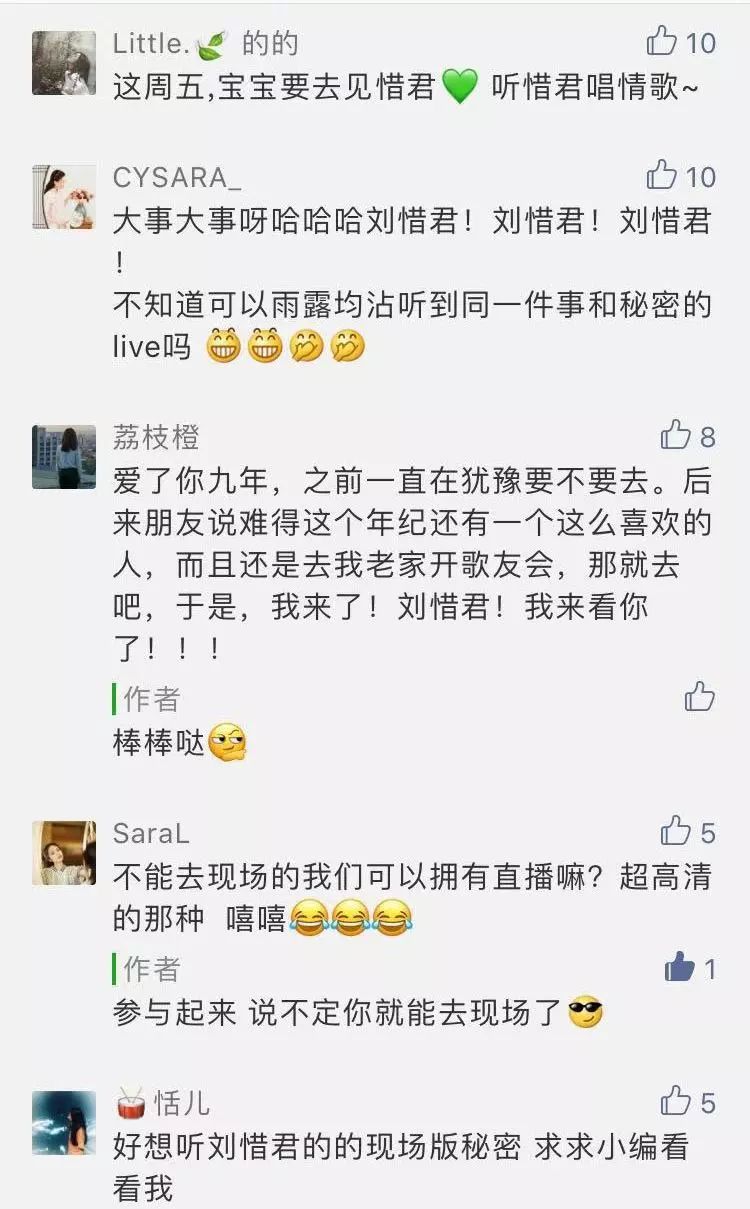Like CYSARA_'s comment
The image size is (750, 1209).
pos(662,175)
